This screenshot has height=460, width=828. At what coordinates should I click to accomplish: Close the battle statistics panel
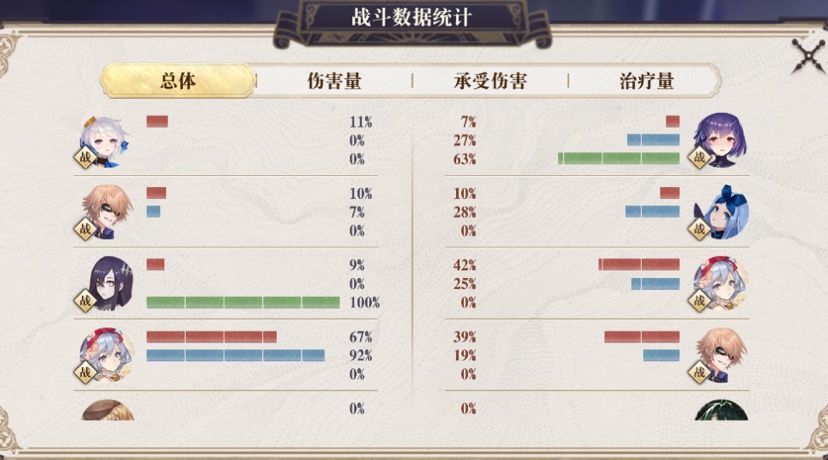[x=807, y=56]
